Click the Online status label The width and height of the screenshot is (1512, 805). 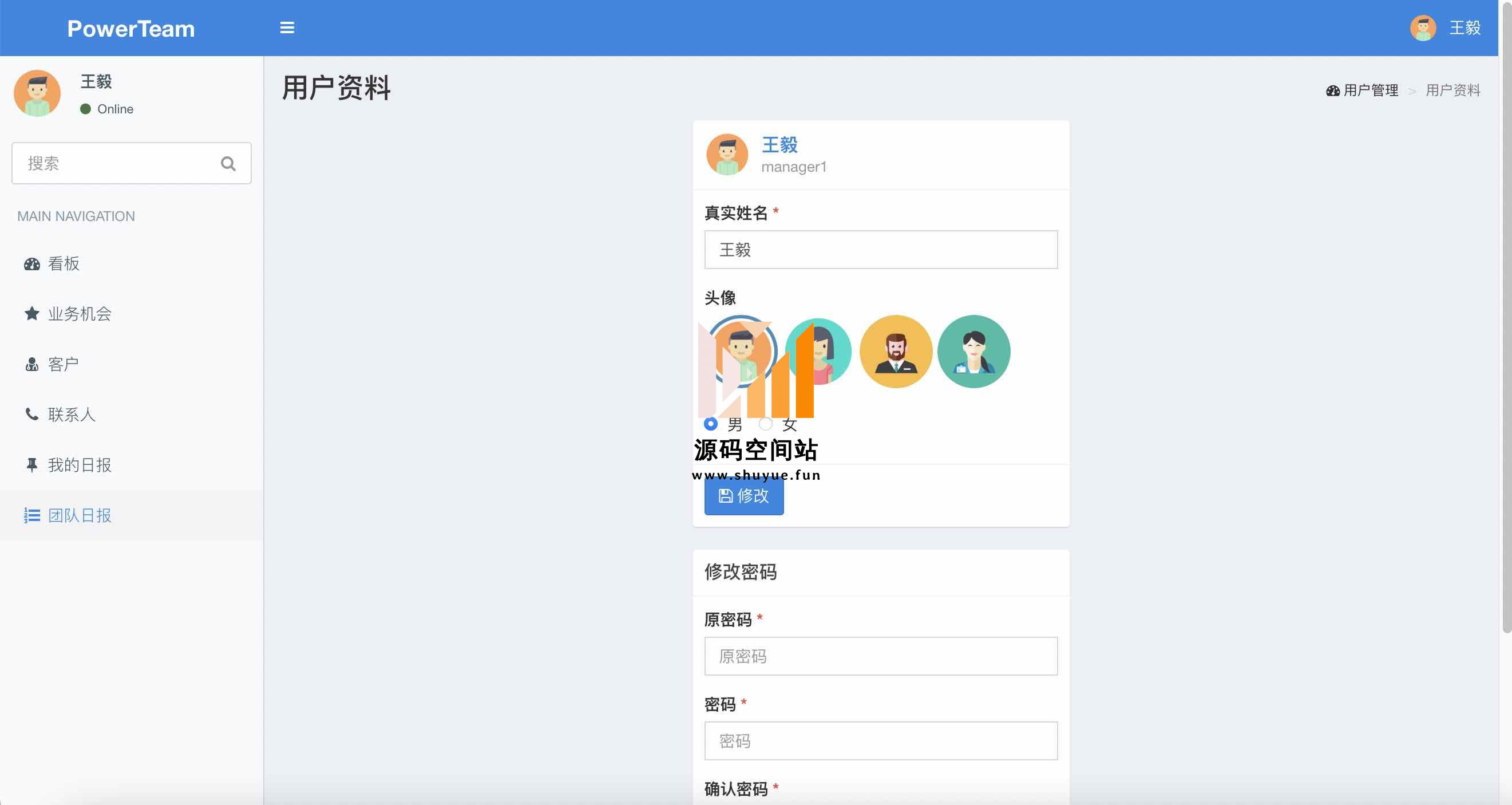115,109
